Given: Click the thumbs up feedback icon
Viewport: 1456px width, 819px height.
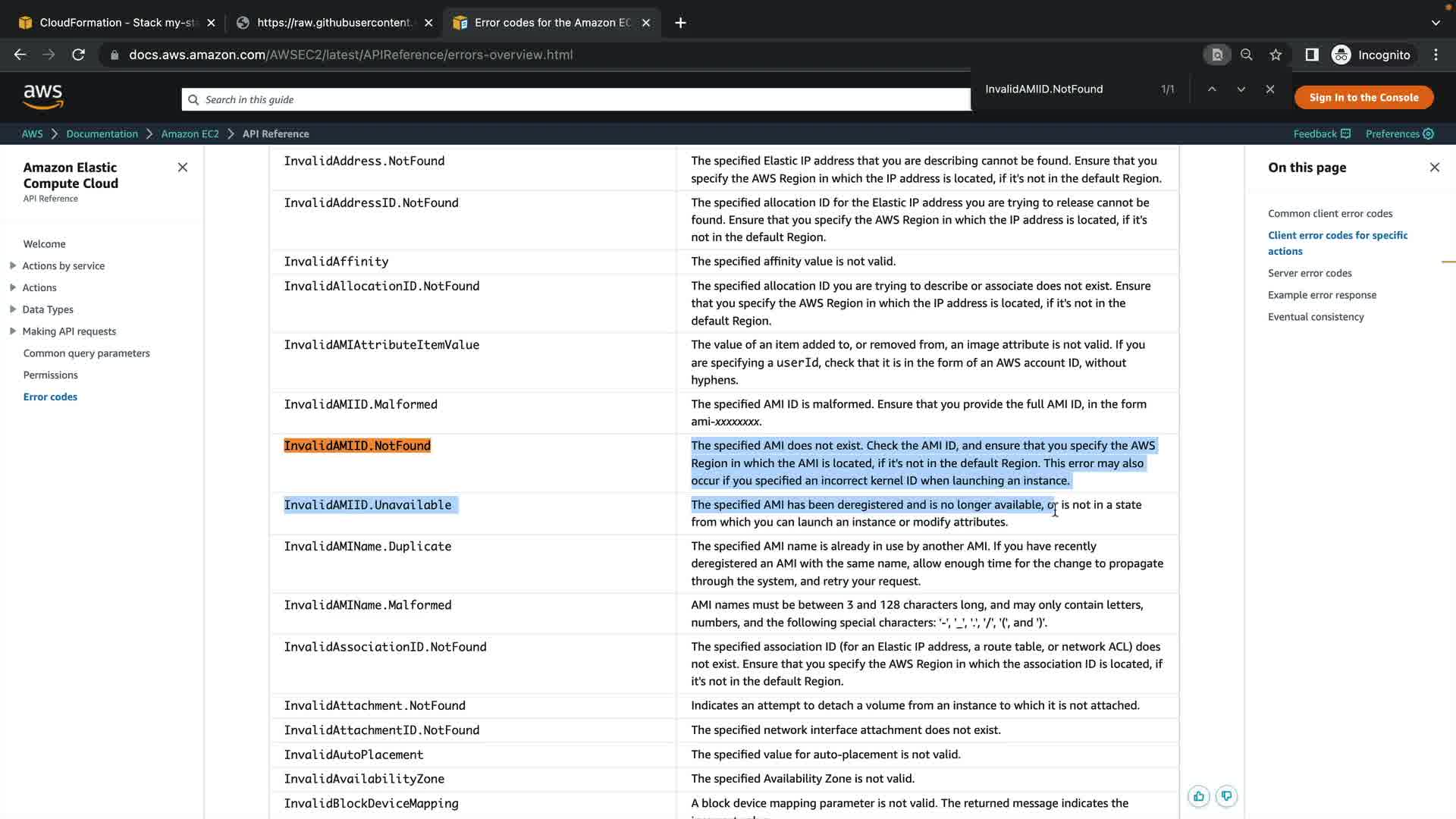Looking at the screenshot, I should point(1198,796).
